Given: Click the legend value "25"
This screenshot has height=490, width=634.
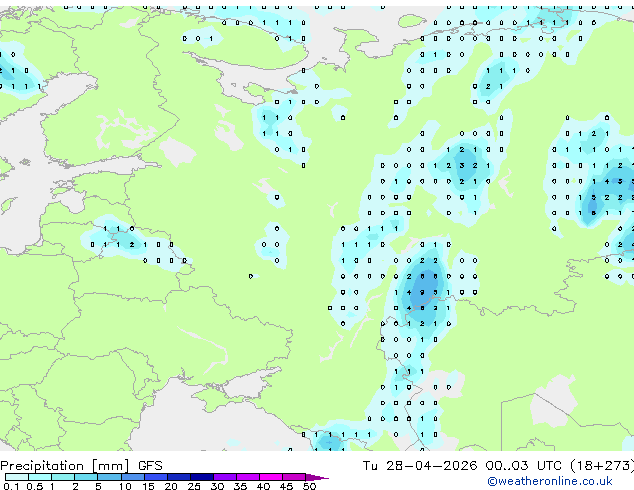Looking at the screenshot, I should pyautogui.click(x=194, y=486).
